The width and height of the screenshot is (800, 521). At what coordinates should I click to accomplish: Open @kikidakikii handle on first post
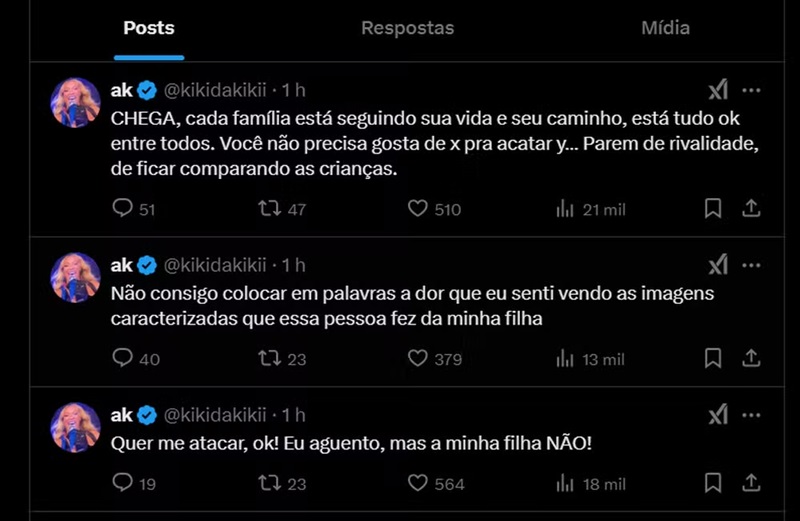coord(215,91)
